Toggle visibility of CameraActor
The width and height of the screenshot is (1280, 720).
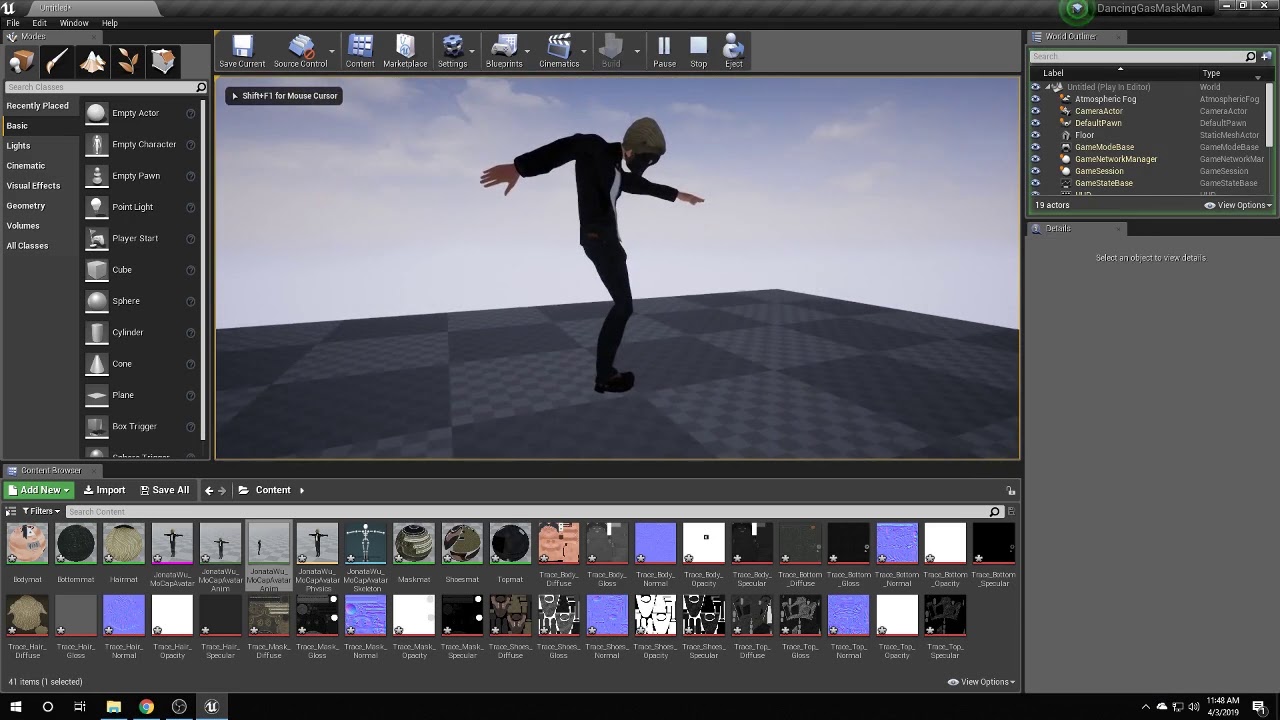click(x=1035, y=111)
